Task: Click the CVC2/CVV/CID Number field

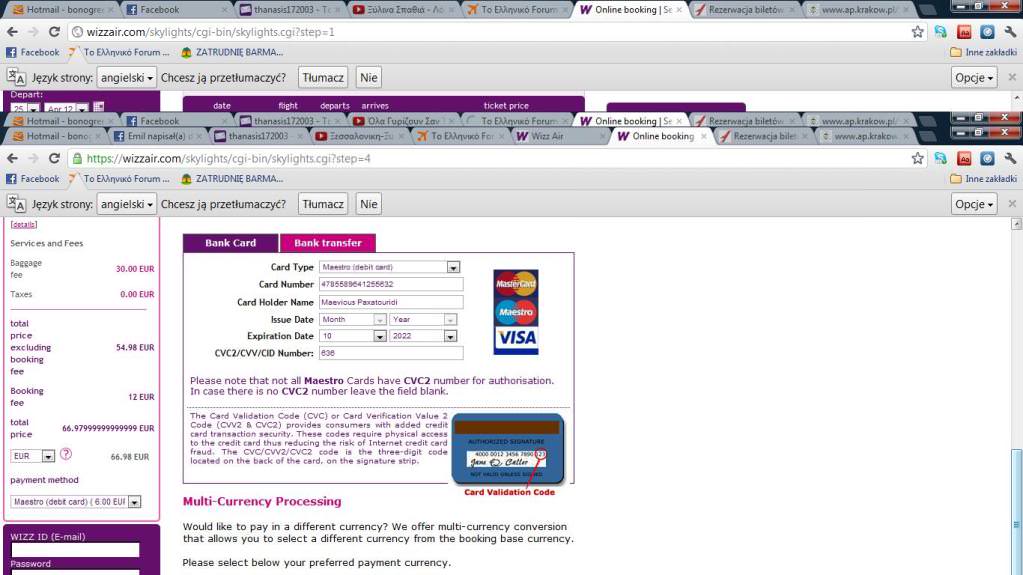Action: tap(391, 353)
